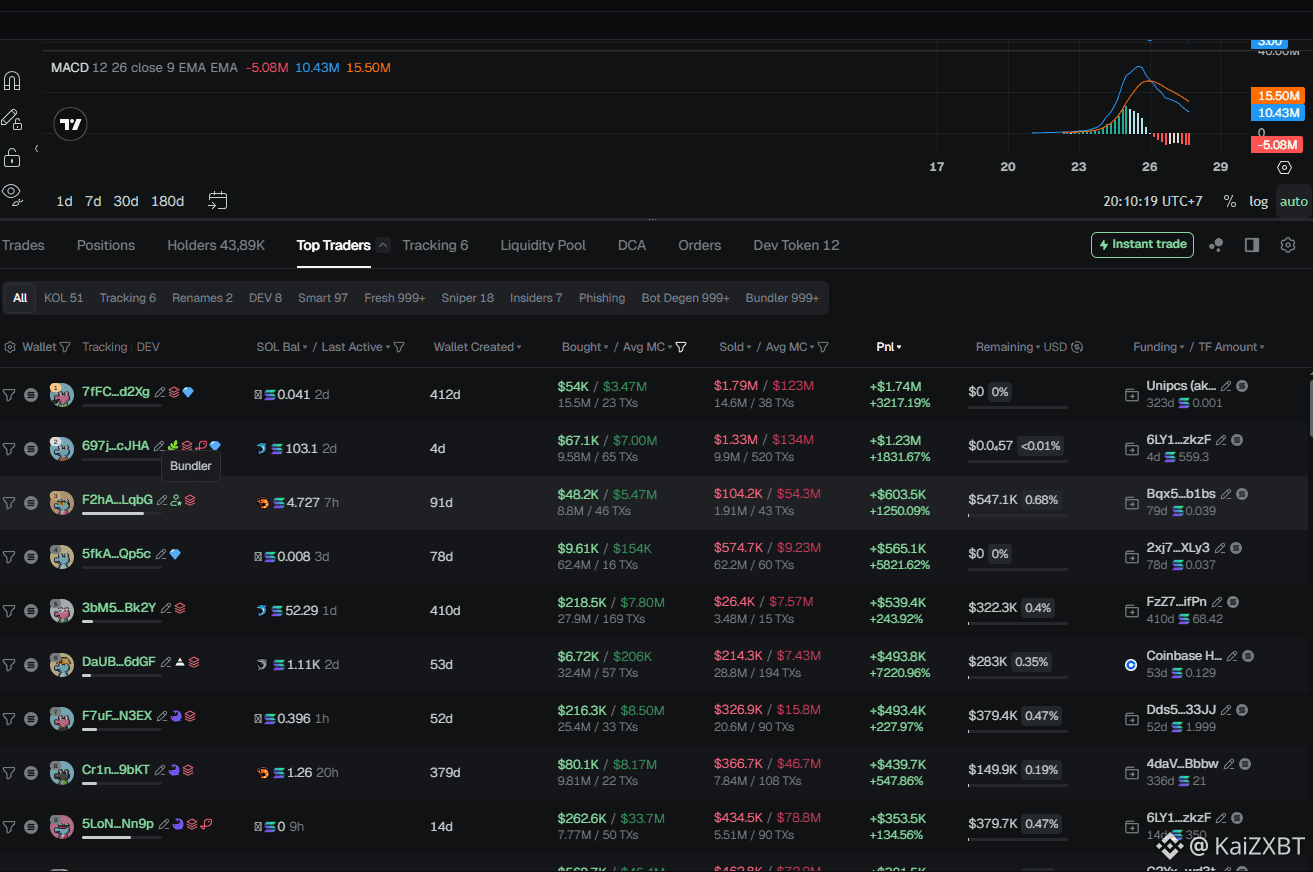
Task: Open the date range calendar icon
Action: coord(218,201)
